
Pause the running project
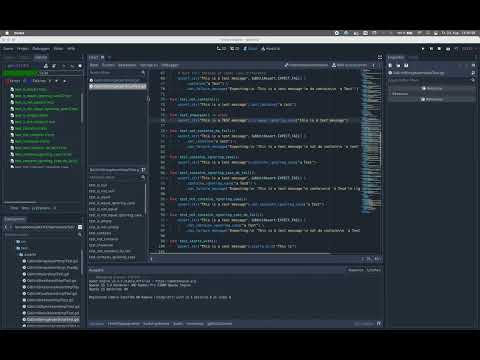431,49
